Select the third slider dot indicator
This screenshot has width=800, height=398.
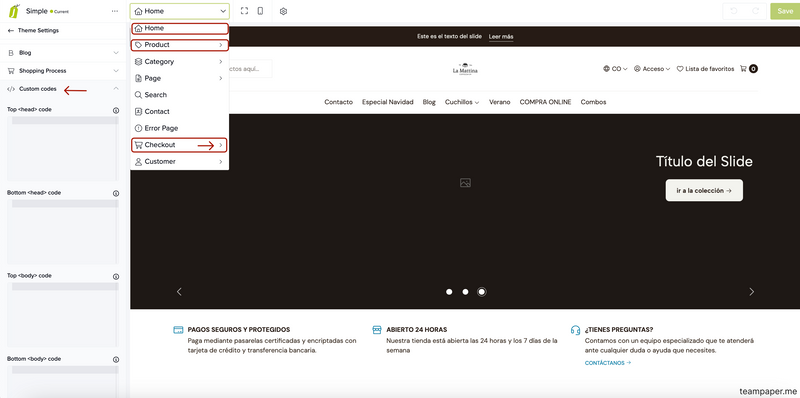482,292
